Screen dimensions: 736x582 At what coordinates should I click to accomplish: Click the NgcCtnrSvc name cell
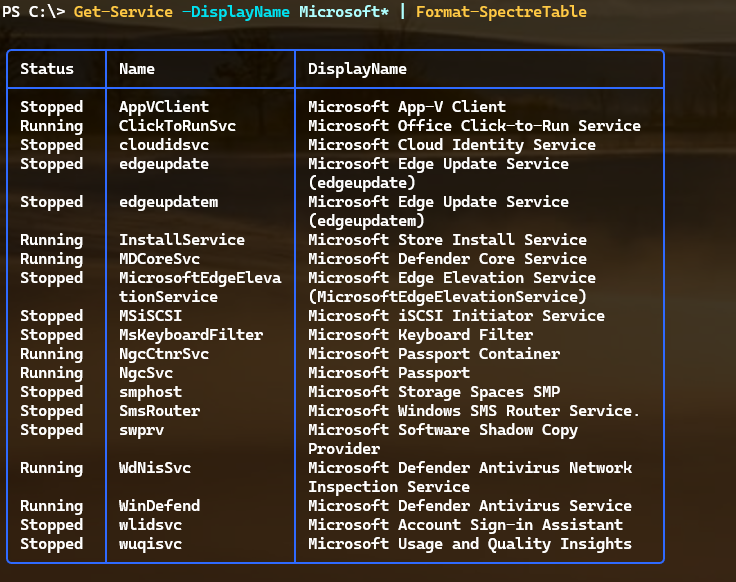(164, 354)
